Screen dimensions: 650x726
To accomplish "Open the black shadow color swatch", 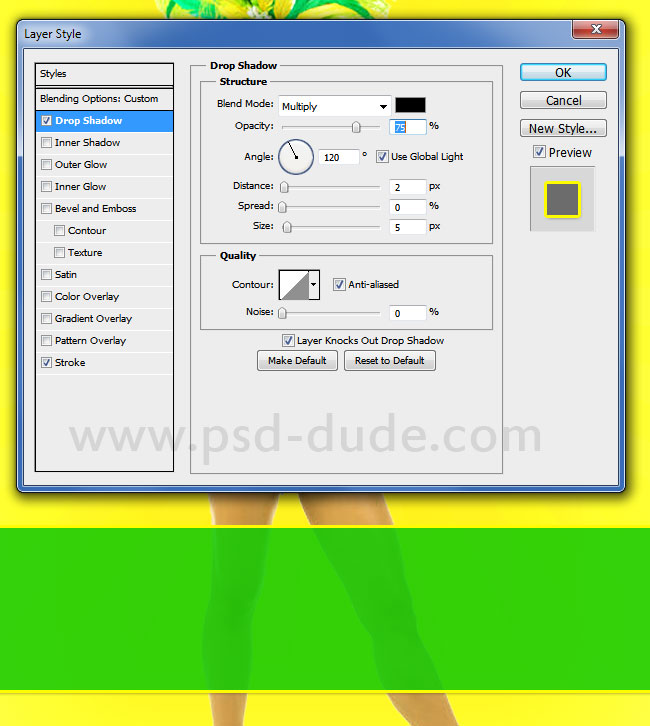I will 410,105.
